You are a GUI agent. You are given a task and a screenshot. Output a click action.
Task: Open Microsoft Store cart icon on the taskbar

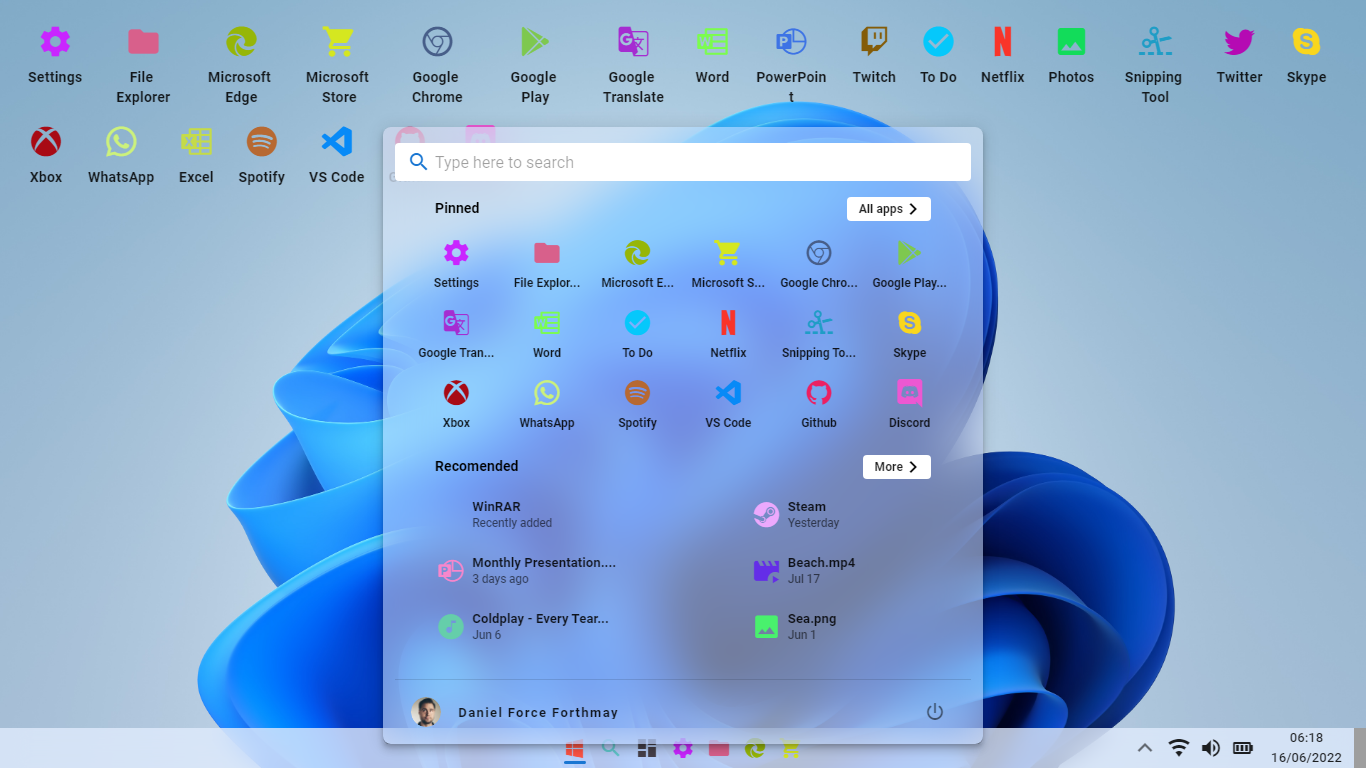coord(790,748)
